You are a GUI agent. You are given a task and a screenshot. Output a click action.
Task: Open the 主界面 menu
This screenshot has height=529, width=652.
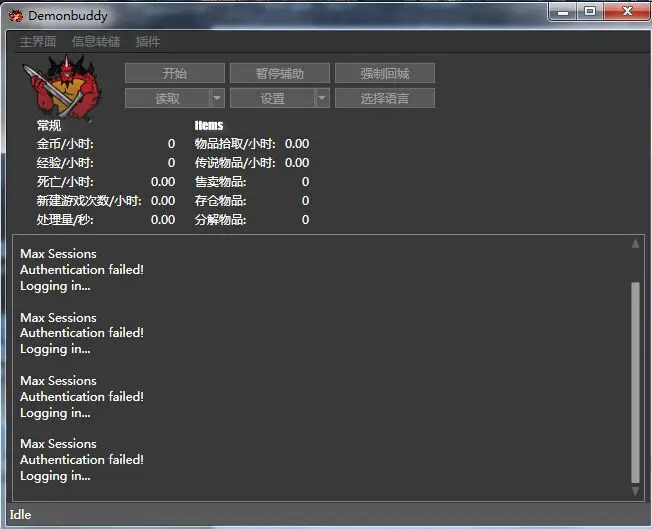(x=38, y=42)
